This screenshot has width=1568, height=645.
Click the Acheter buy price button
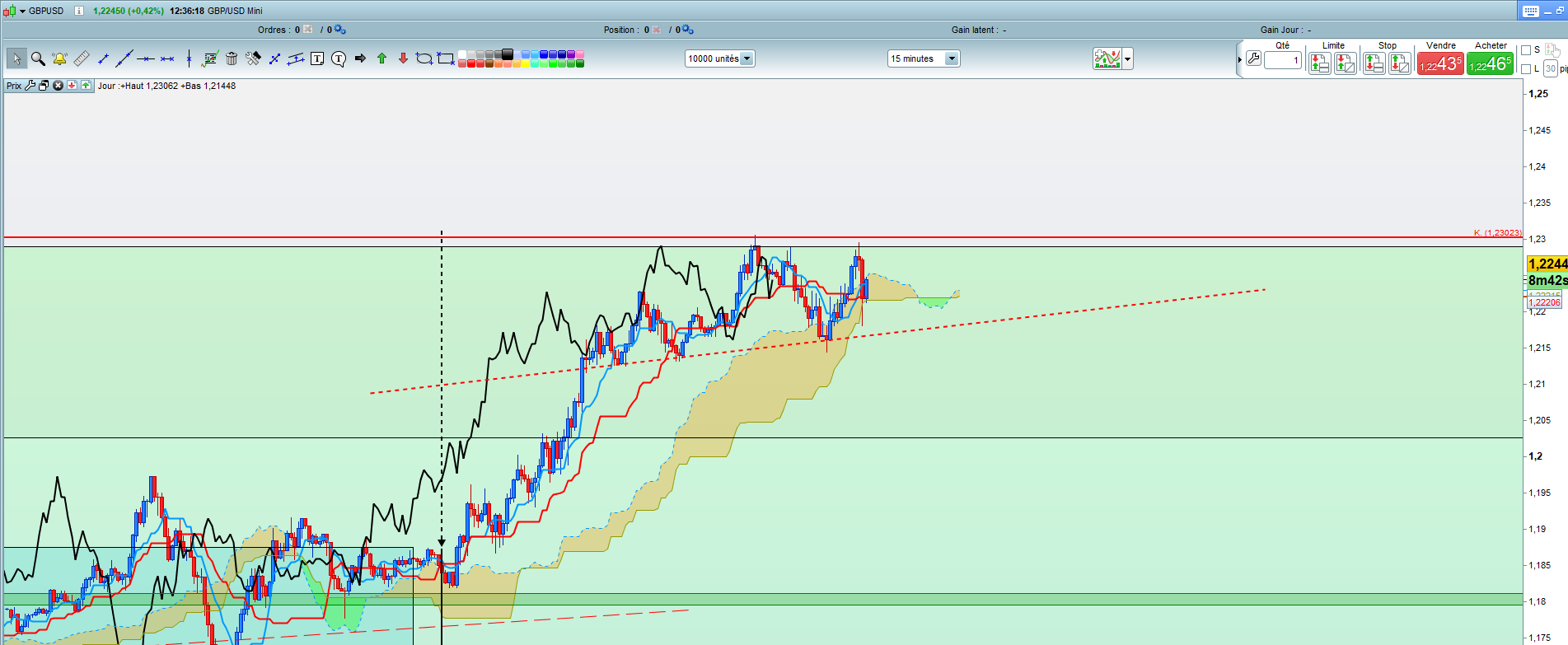coord(1490,64)
